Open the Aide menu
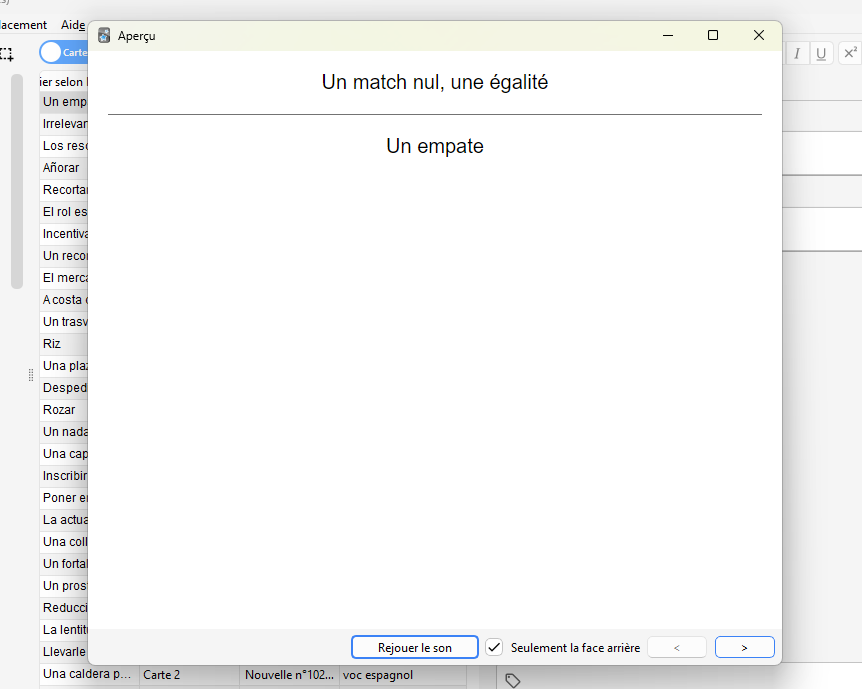Image resolution: width=862 pixels, height=689 pixels. [72, 25]
